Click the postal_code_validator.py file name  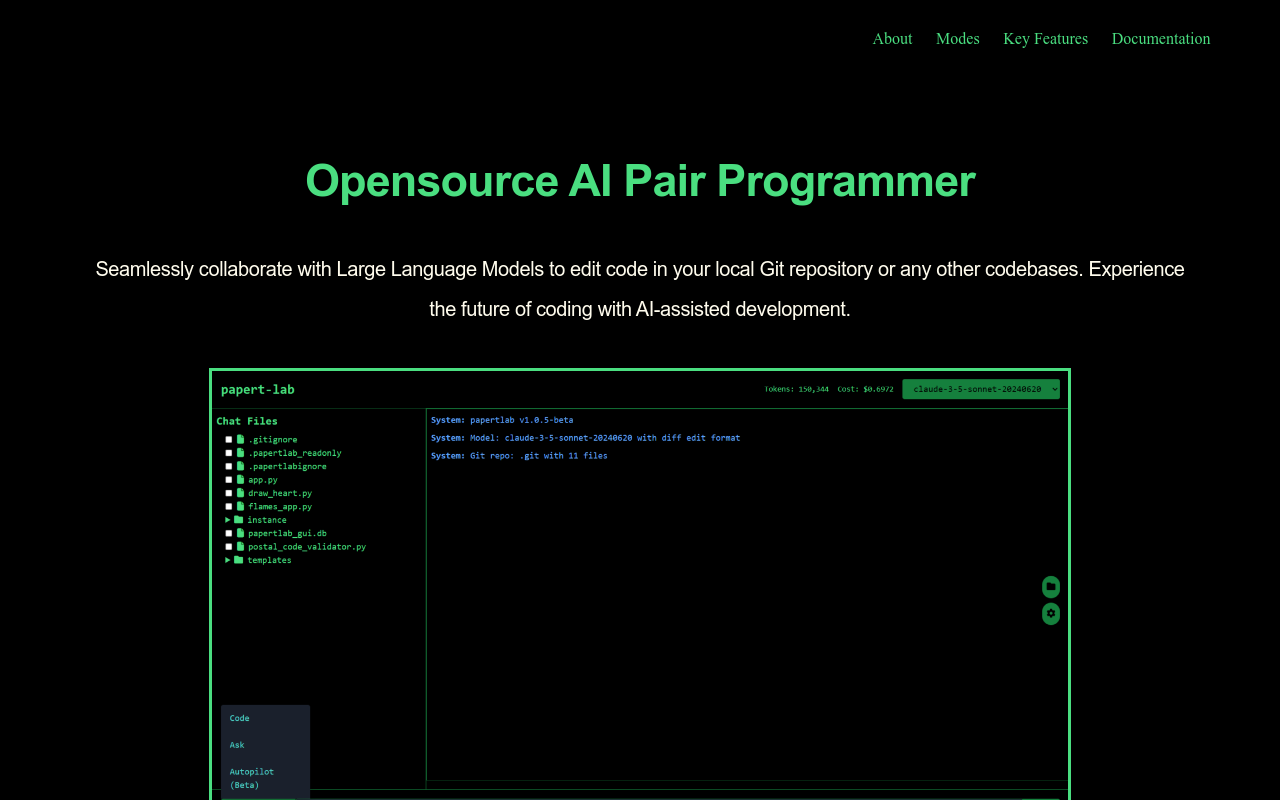pyautogui.click(x=307, y=546)
